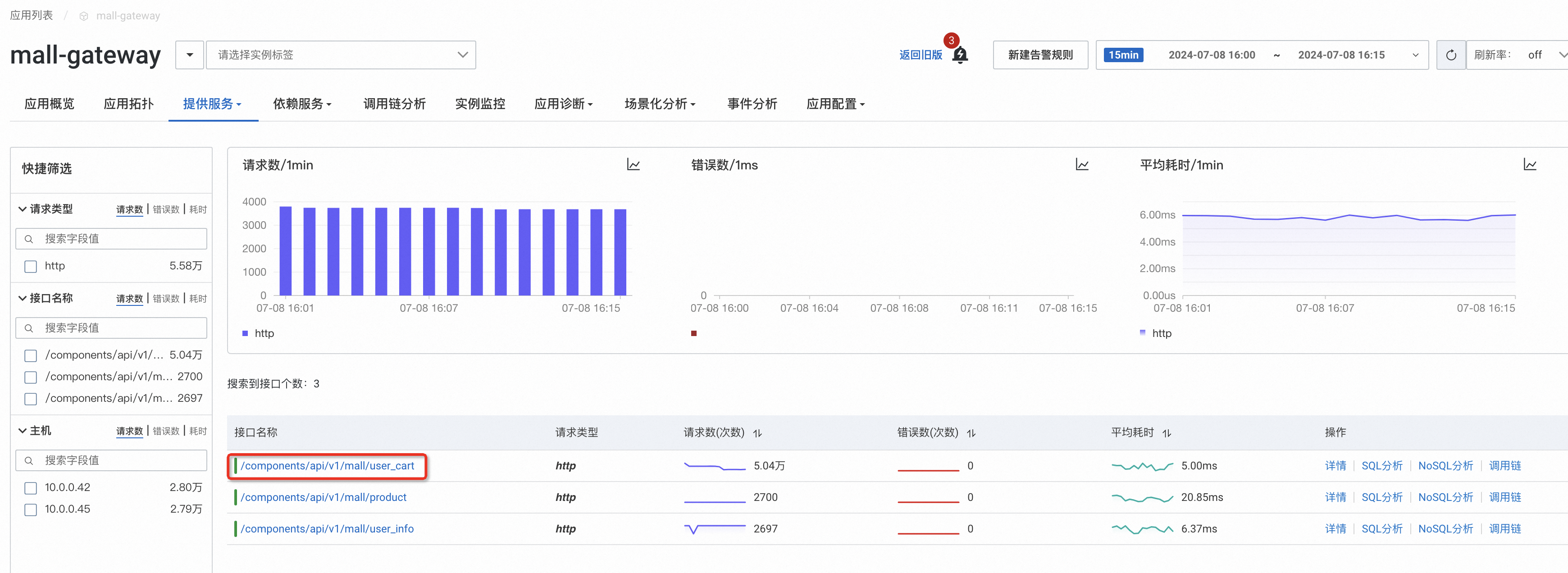The width and height of the screenshot is (1568, 573).
Task: Sort 主机 filter by 耗时
Action: (198, 431)
